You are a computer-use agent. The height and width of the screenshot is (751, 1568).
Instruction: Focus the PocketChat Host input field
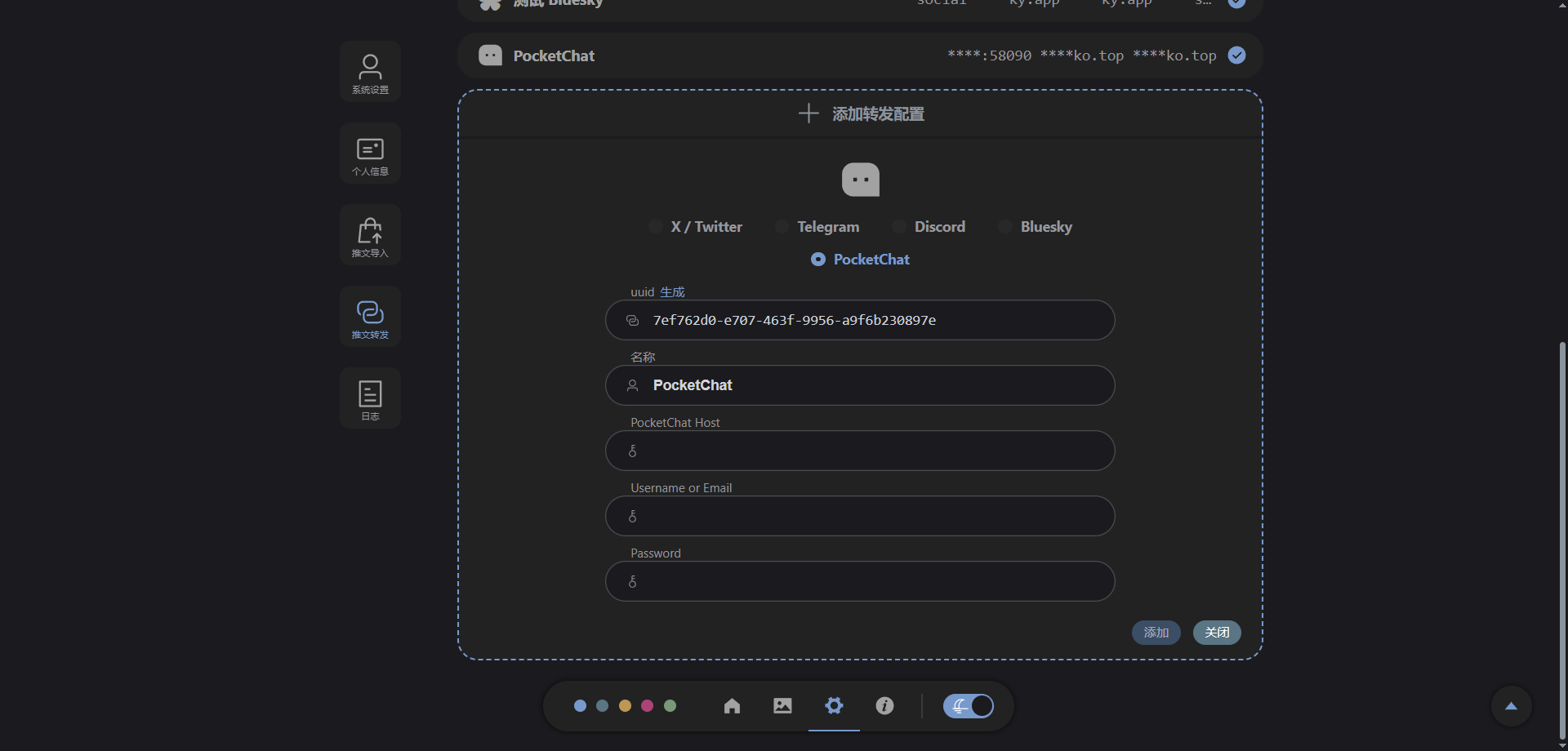(860, 451)
